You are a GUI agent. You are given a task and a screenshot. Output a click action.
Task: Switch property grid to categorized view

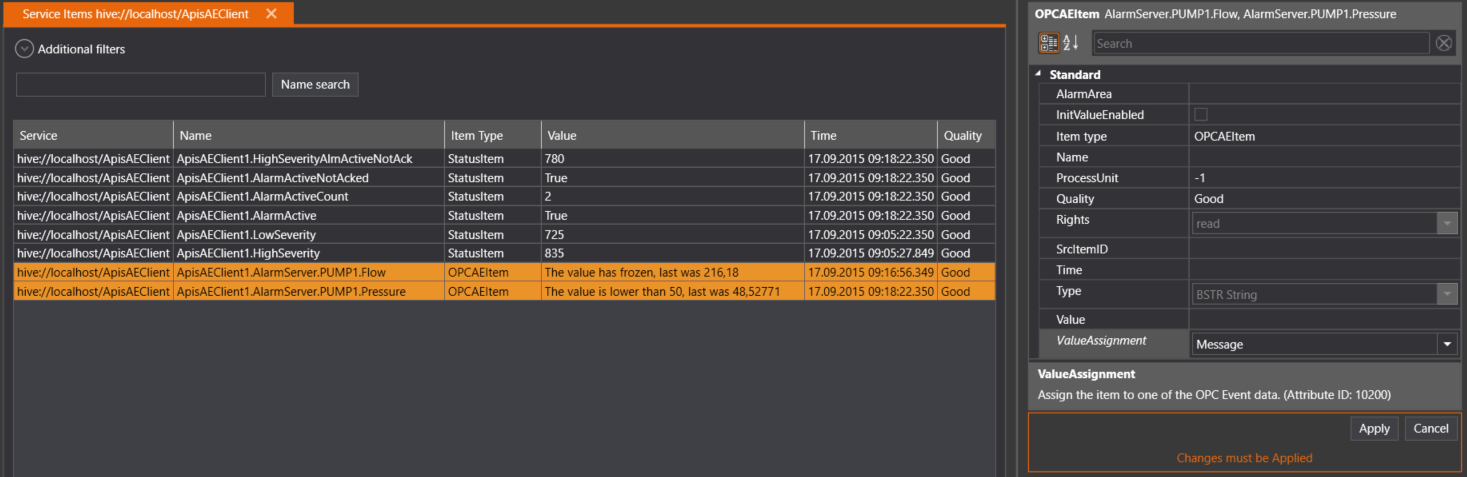click(1048, 43)
